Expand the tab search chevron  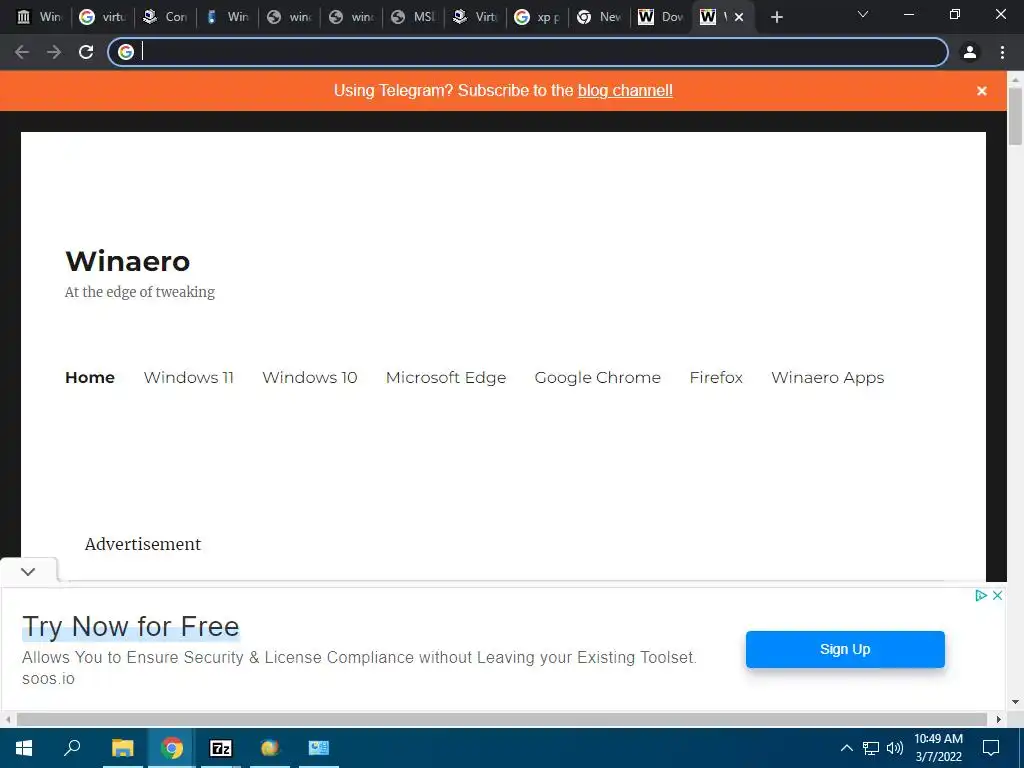[x=863, y=14]
